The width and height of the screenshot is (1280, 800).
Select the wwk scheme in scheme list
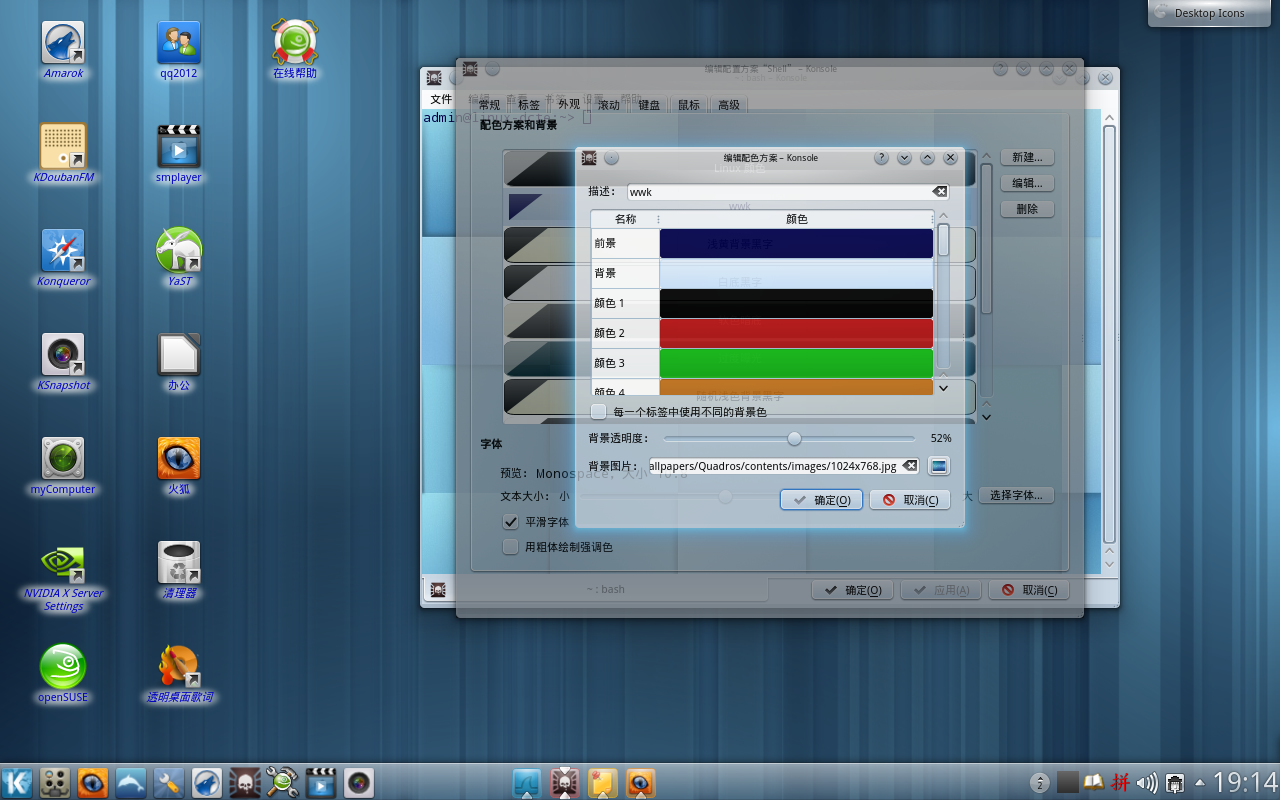coord(740,207)
